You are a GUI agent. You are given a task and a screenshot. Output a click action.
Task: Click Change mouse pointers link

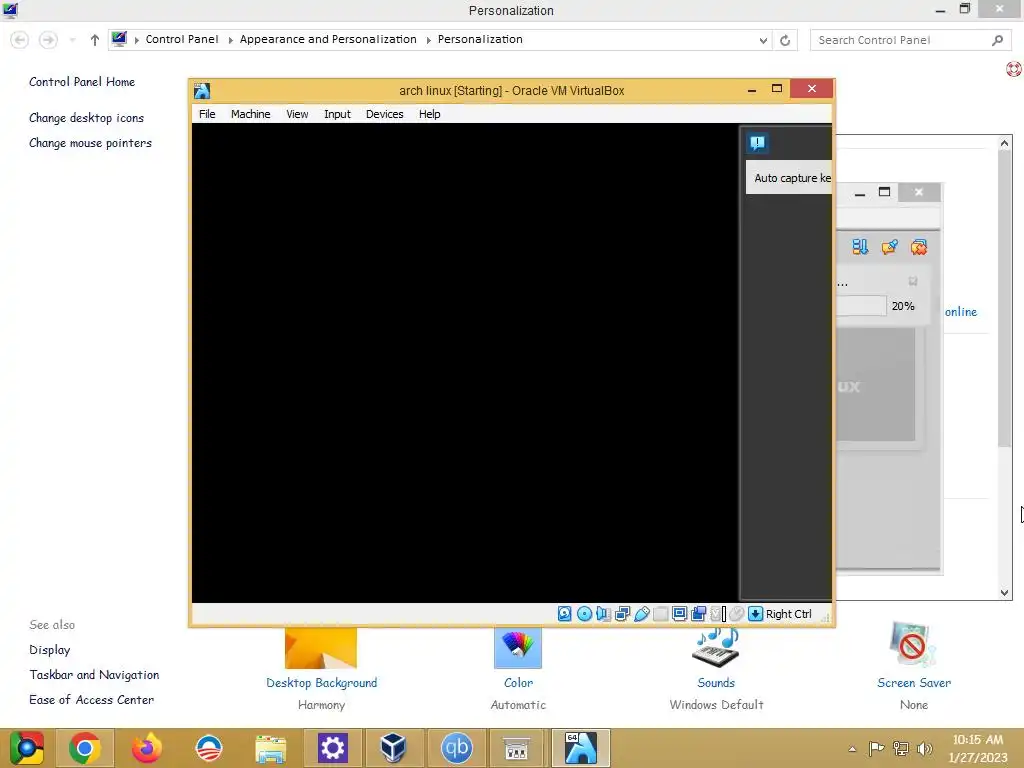[x=90, y=142]
